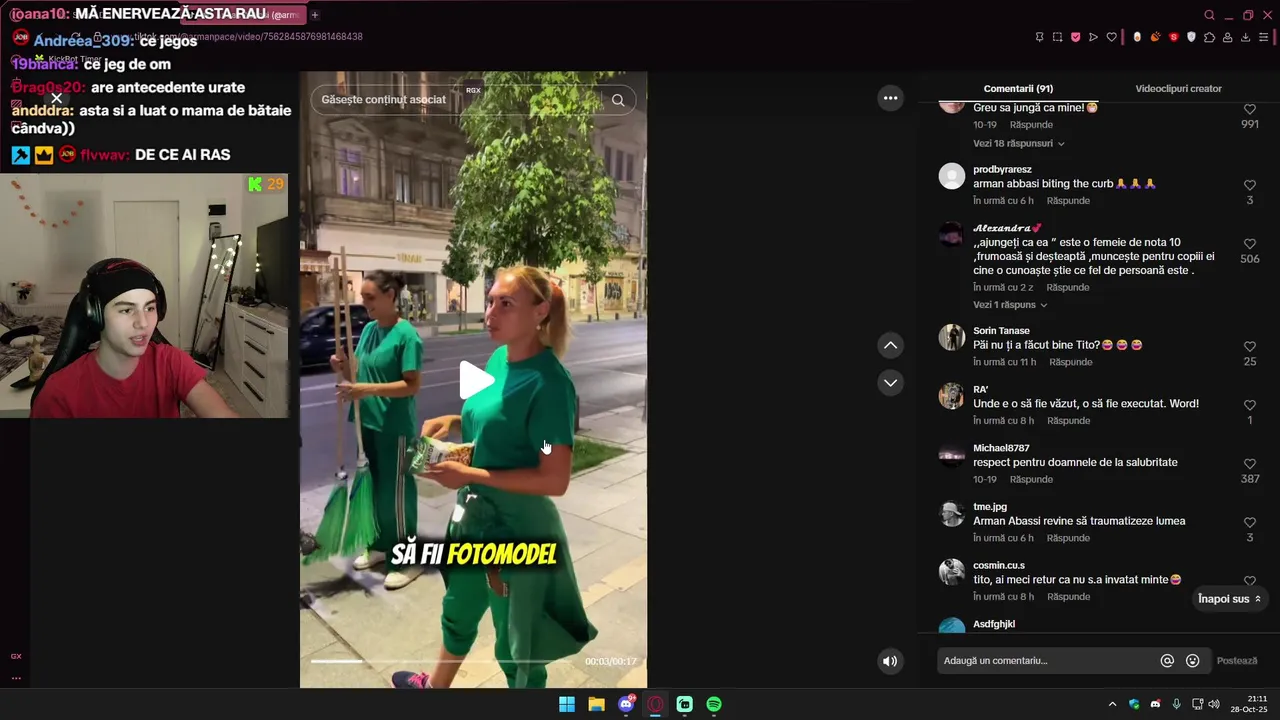
Task: Click the microphone icon in system tray
Action: coord(1176,704)
